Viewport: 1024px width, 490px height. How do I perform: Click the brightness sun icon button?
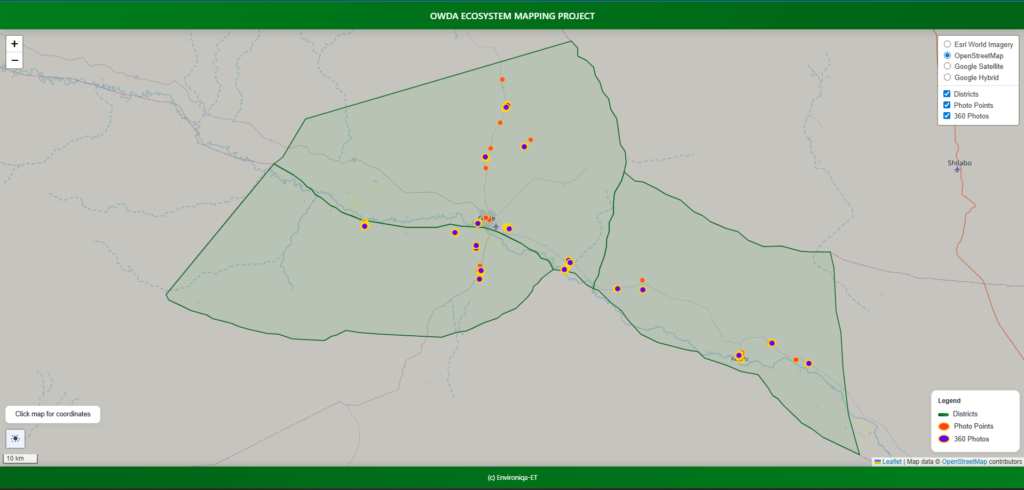(x=15, y=438)
